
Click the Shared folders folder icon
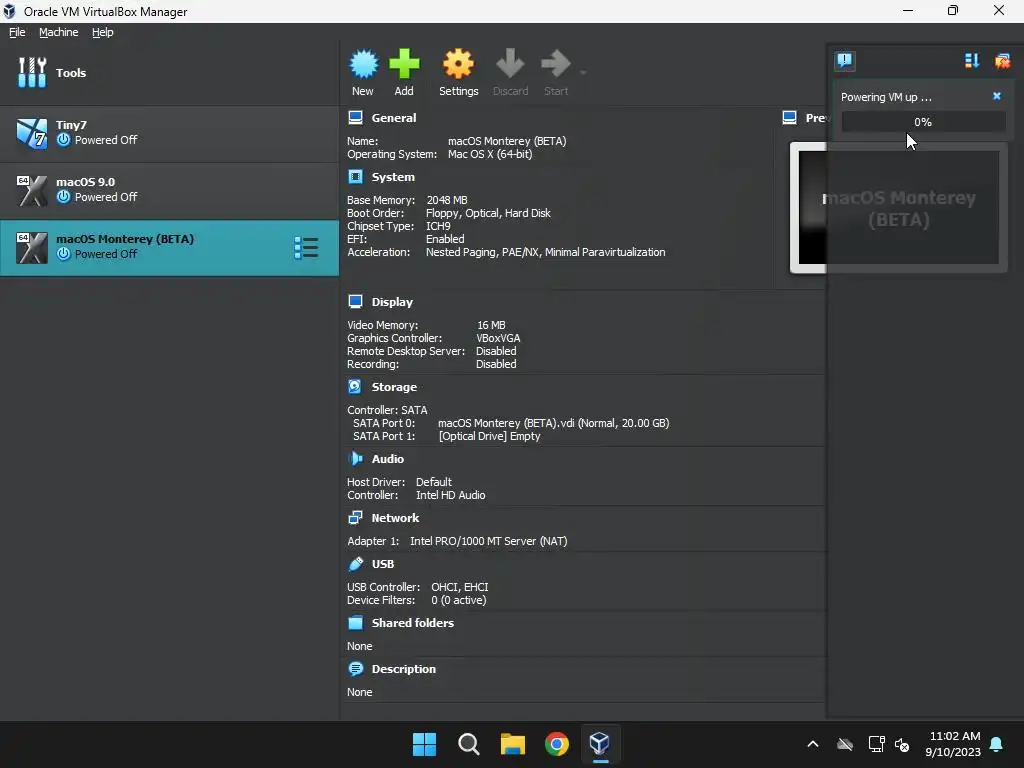[x=355, y=622]
